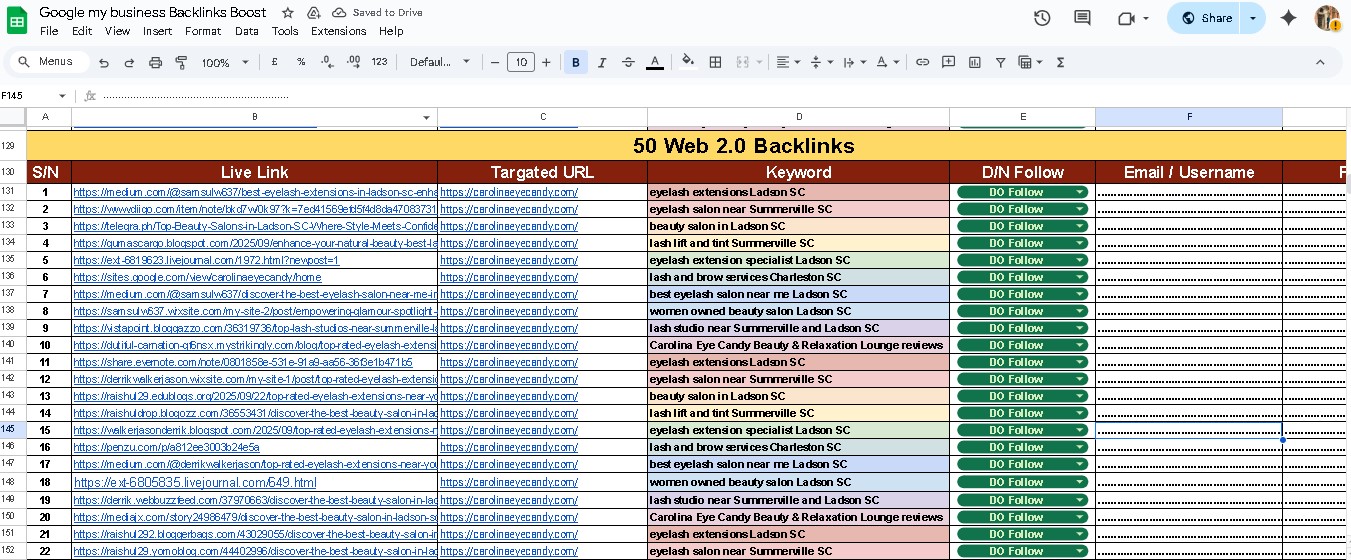Expand the font family dropdown
This screenshot has width=1351, height=560.
[x=440, y=62]
